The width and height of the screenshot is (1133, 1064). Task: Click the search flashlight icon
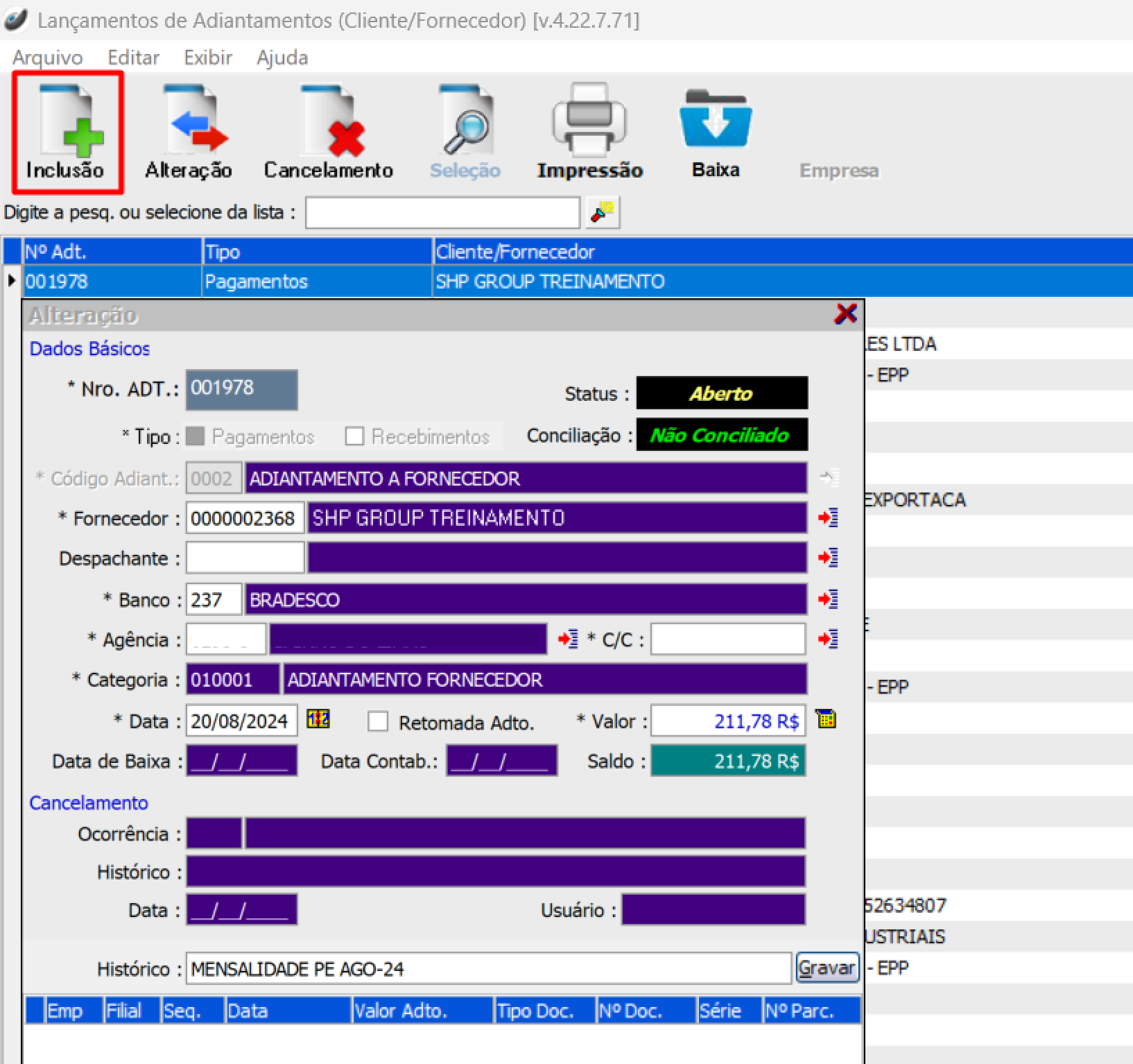tap(602, 212)
